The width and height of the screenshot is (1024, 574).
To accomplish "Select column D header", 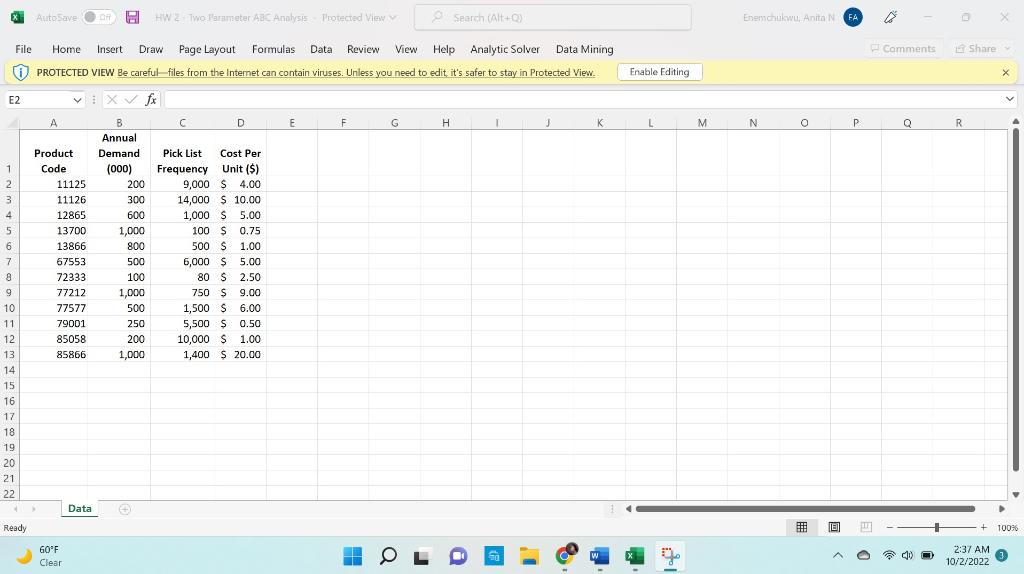I will [x=240, y=123].
